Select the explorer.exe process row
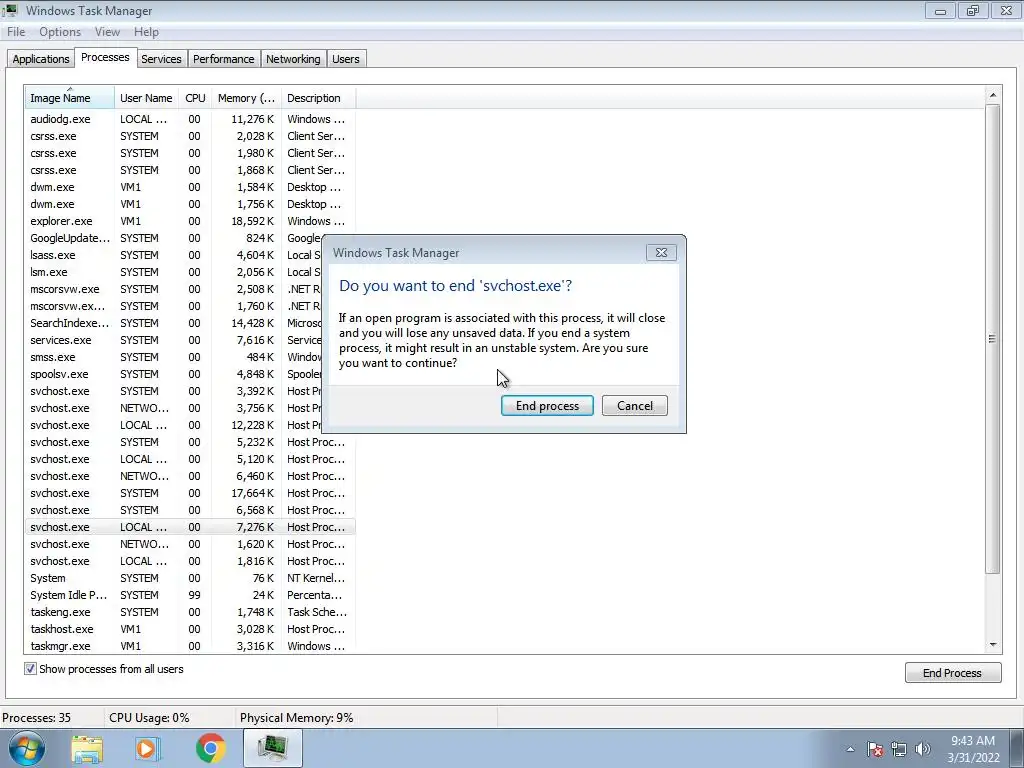The height and width of the screenshot is (768, 1024). click(x=190, y=221)
